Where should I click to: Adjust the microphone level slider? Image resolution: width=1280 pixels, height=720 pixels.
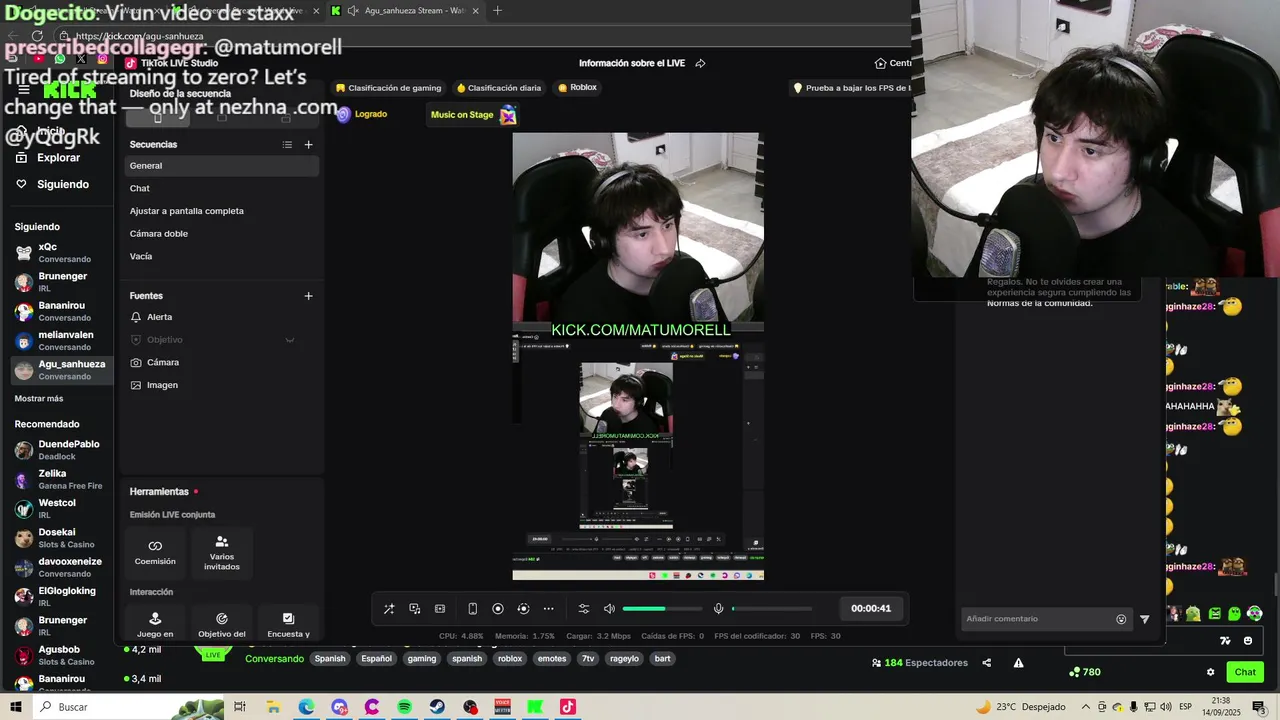pos(772,609)
